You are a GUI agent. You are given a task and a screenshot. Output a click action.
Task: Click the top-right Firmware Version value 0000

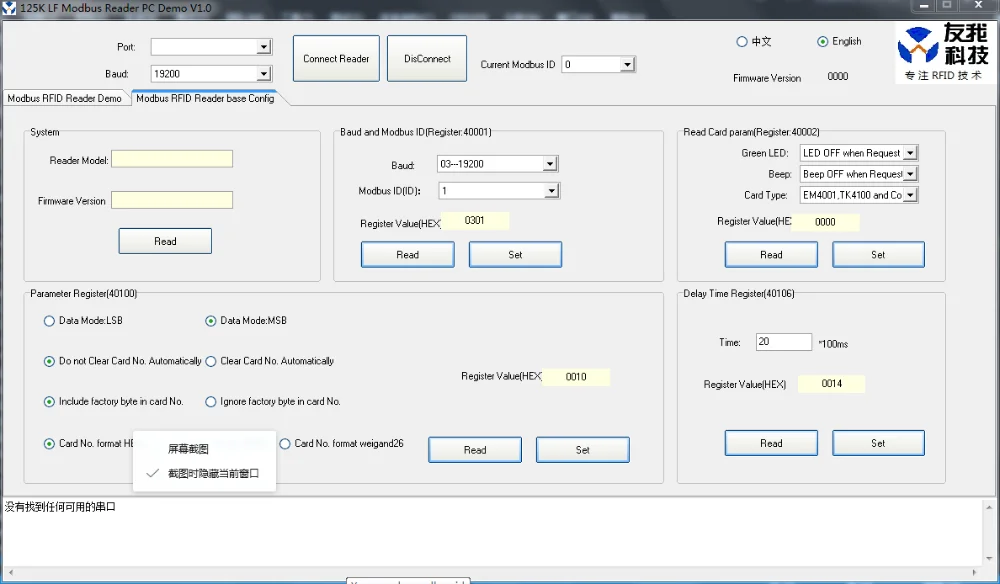coord(838,77)
